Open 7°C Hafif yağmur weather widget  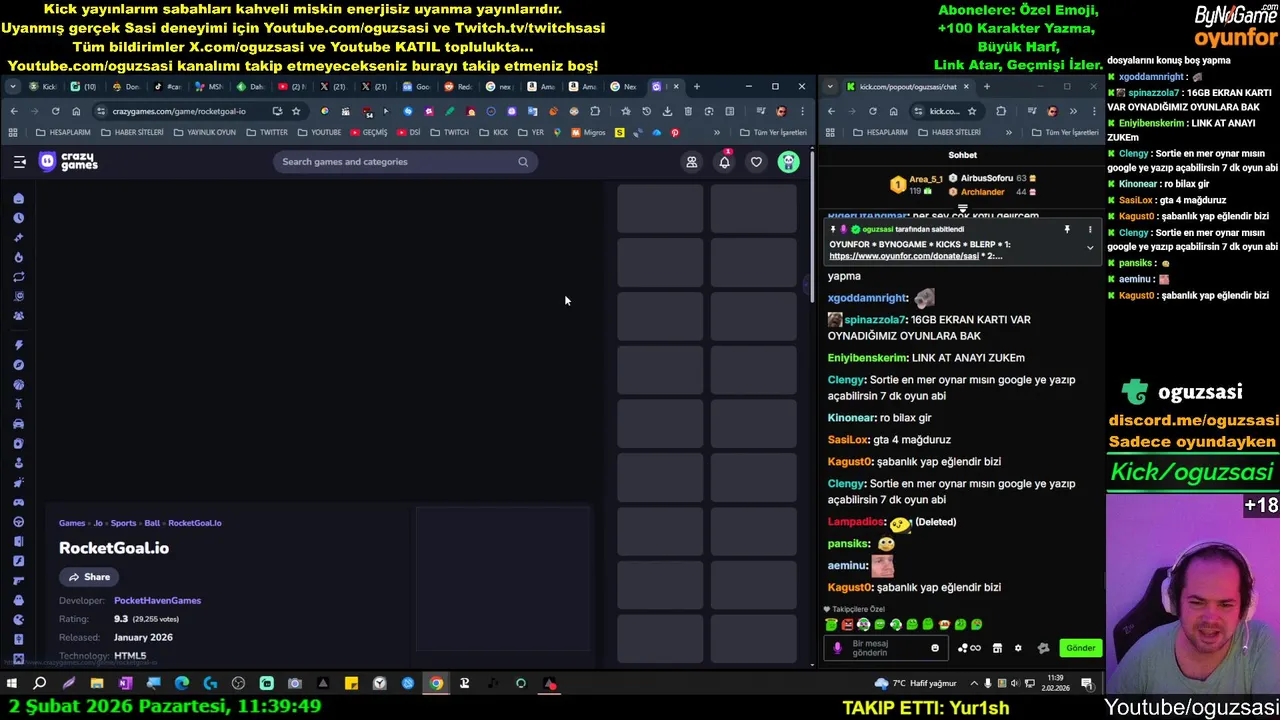tap(915, 683)
